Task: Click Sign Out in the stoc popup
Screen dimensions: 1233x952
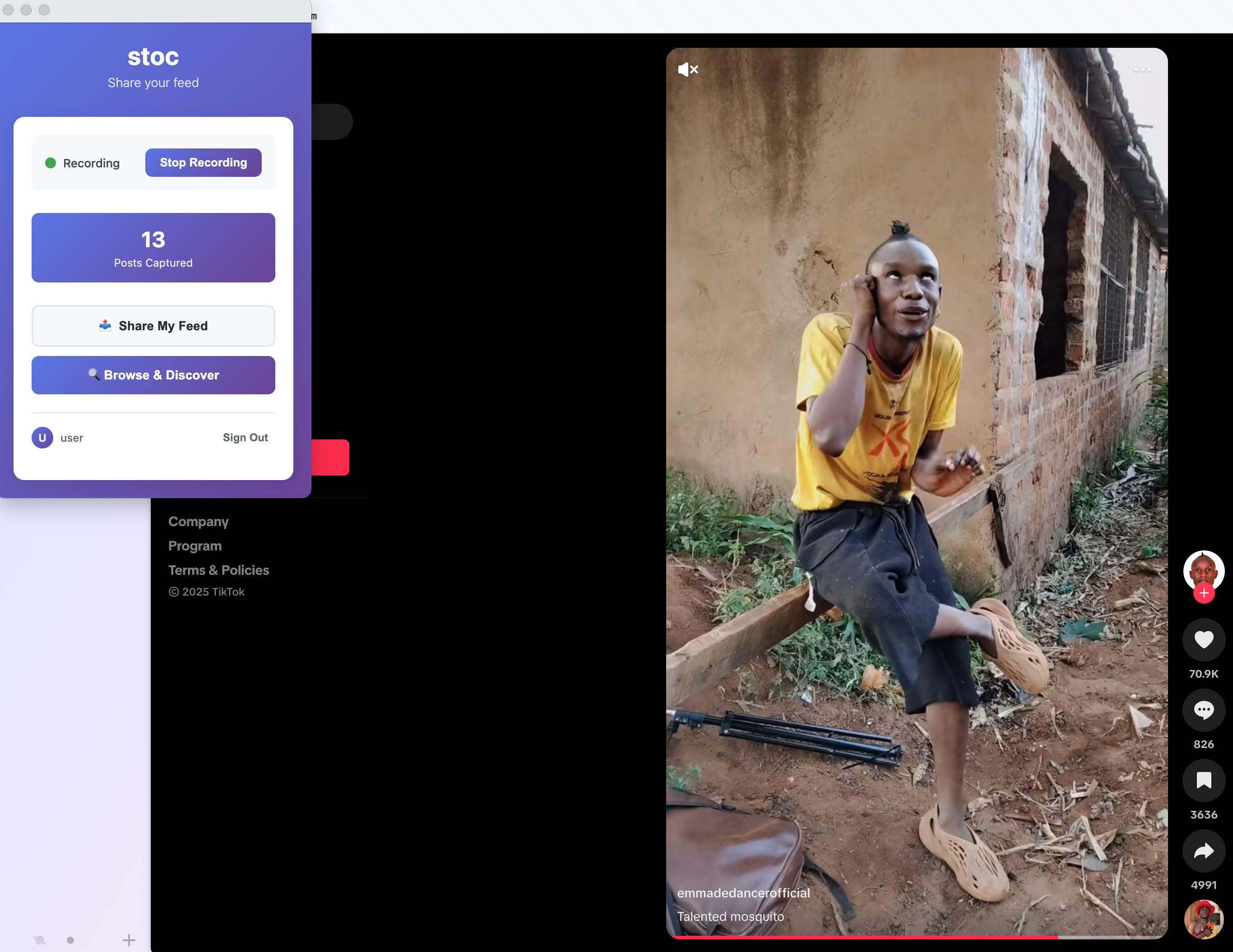Action: [245, 437]
